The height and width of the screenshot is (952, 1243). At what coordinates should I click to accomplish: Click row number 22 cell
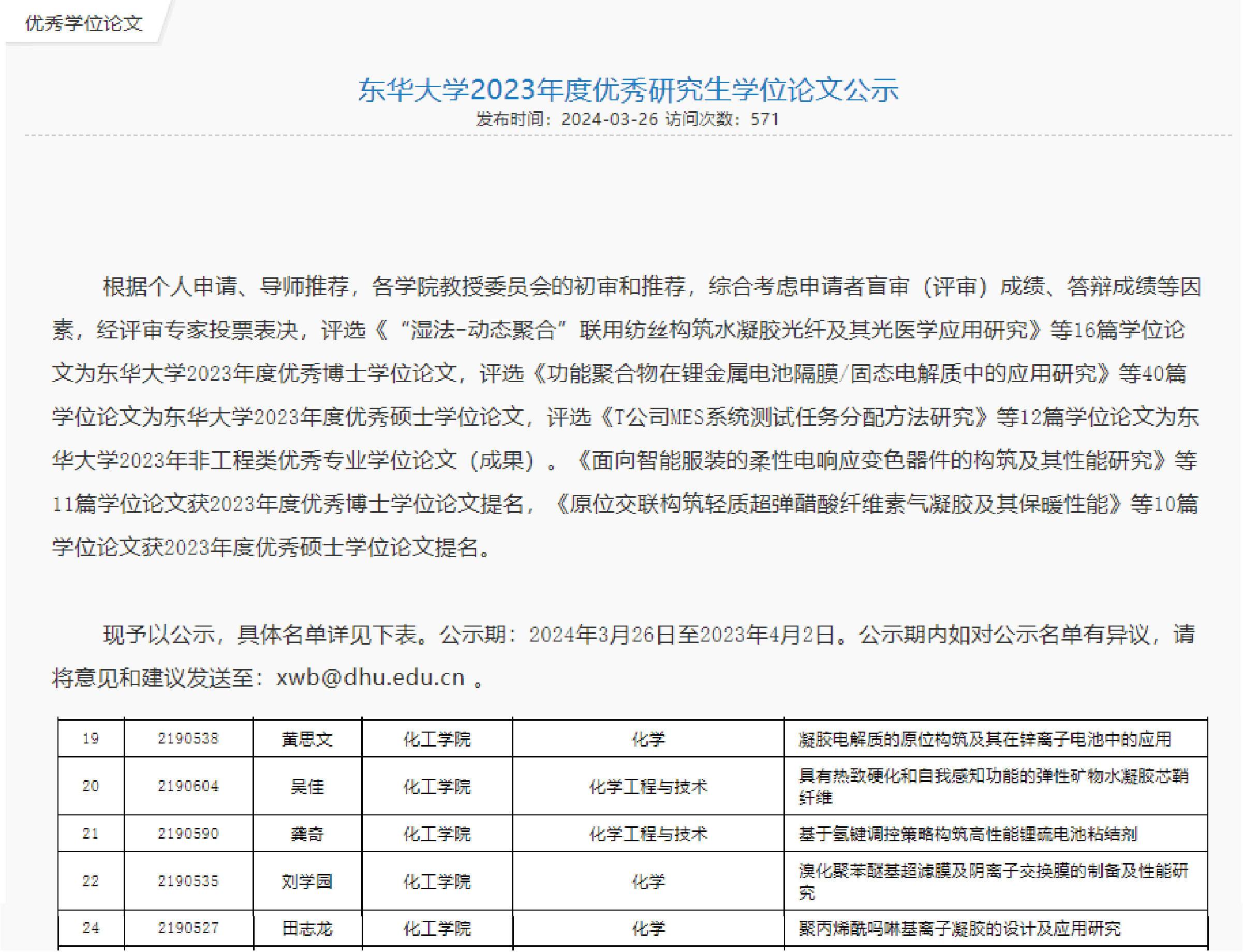point(91,881)
